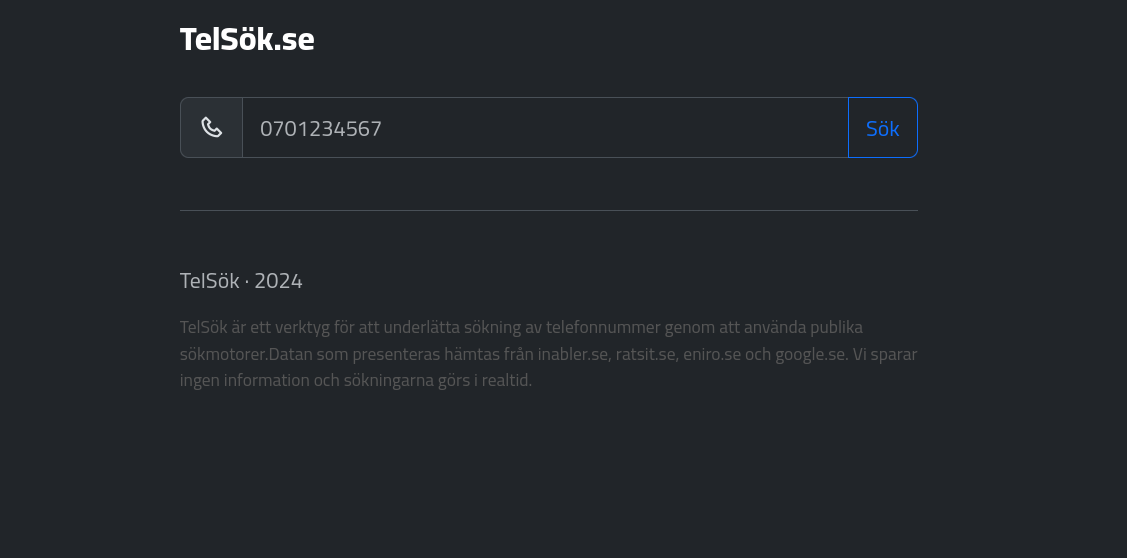1127x558 pixels.
Task: Open the TelSök.se site title
Action: 247,39
